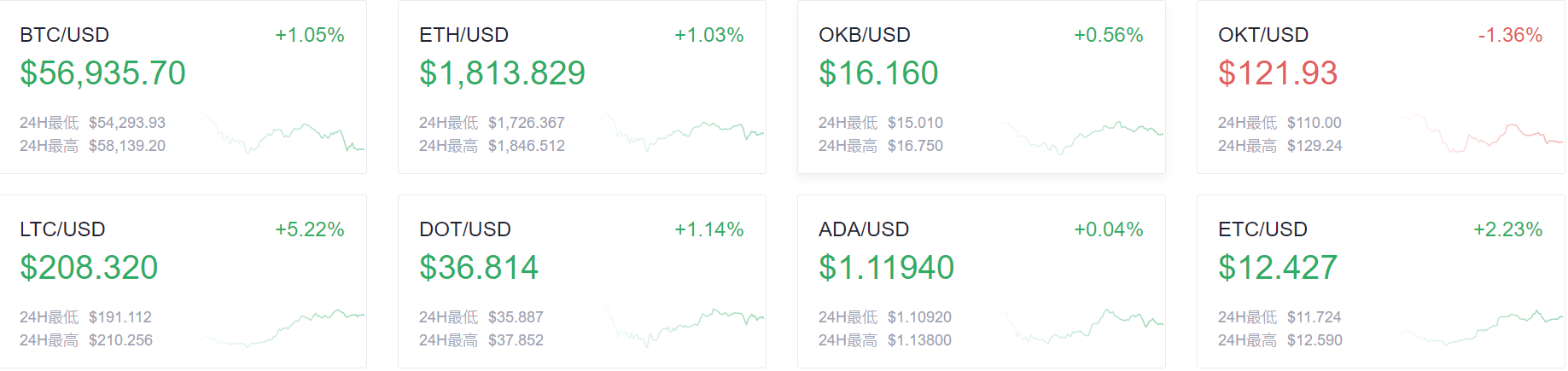Image resolution: width=1568 pixels, height=371 pixels.
Task: Open the ADA/USD market title
Action: [x=863, y=229]
